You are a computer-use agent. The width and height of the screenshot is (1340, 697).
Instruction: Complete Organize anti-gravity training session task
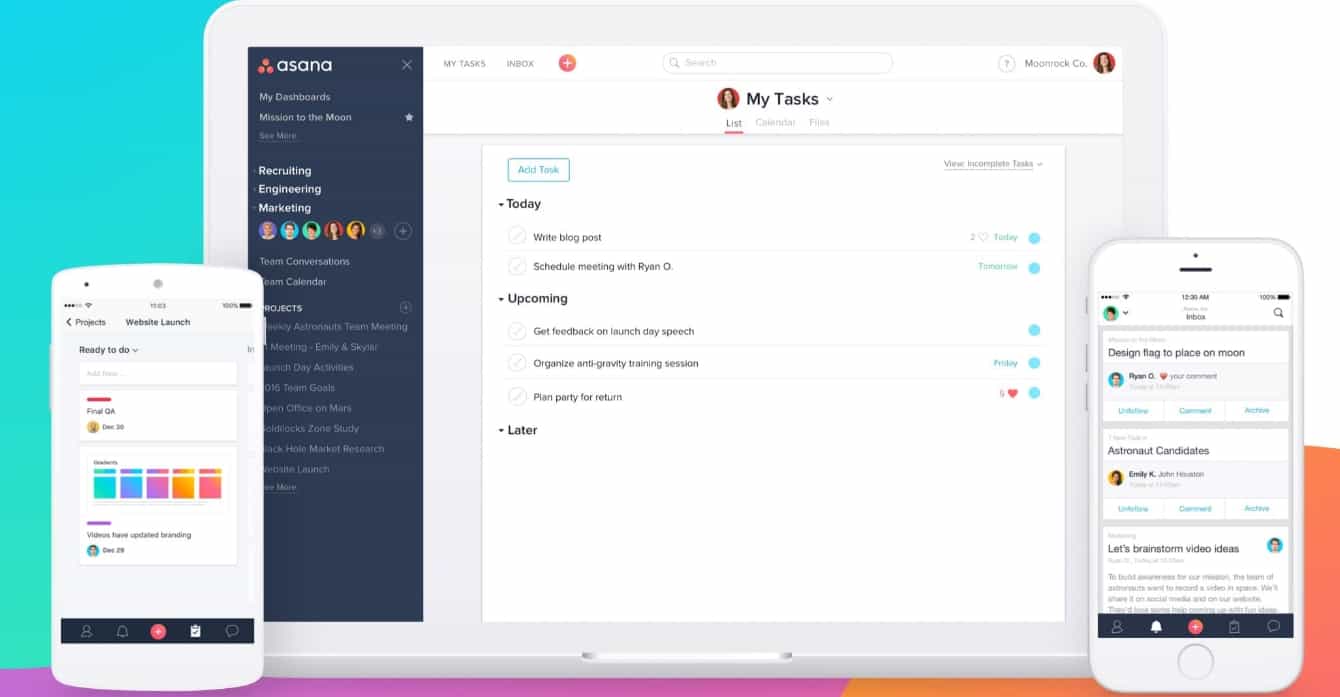(x=517, y=362)
